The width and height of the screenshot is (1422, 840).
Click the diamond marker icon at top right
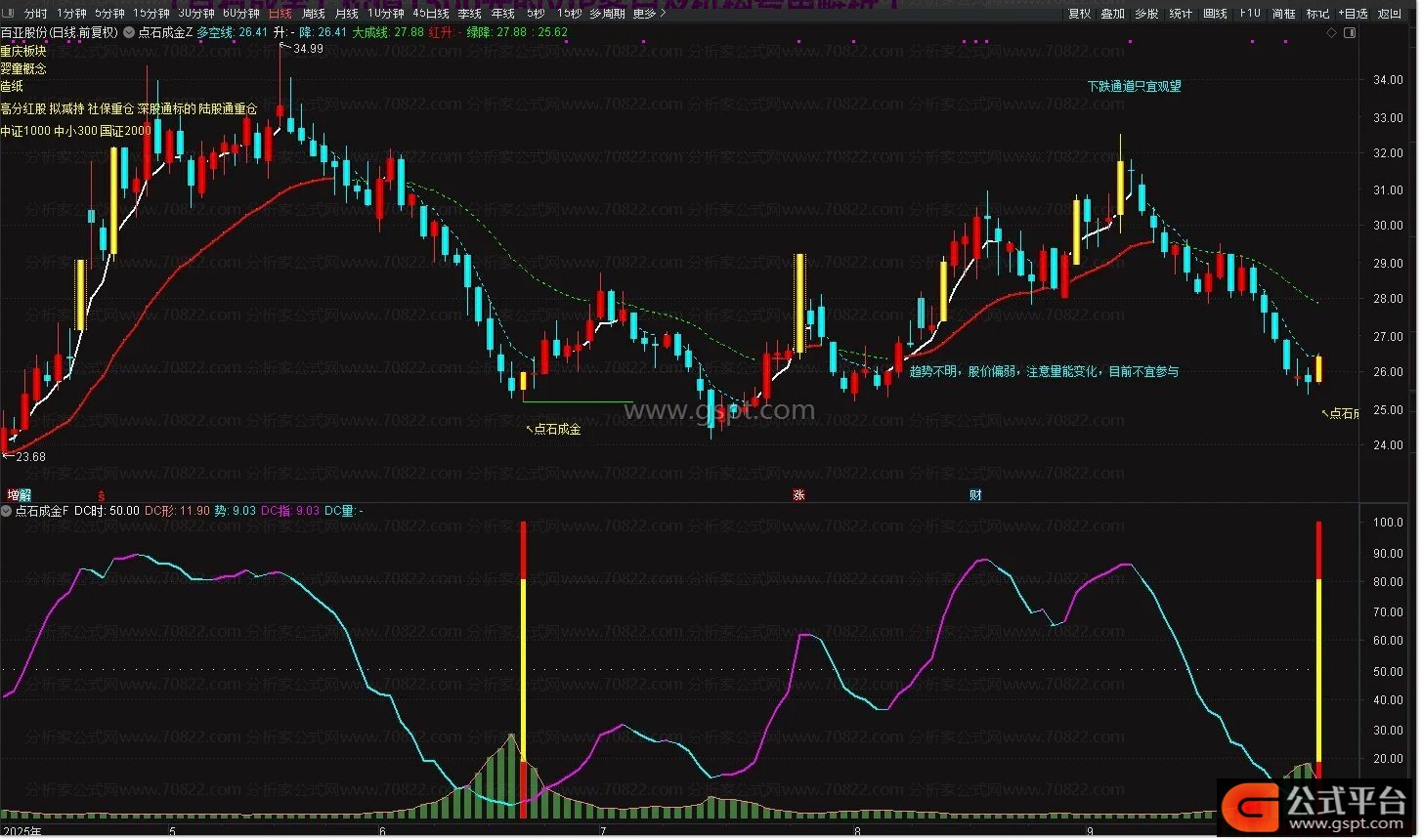pos(1331,32)
